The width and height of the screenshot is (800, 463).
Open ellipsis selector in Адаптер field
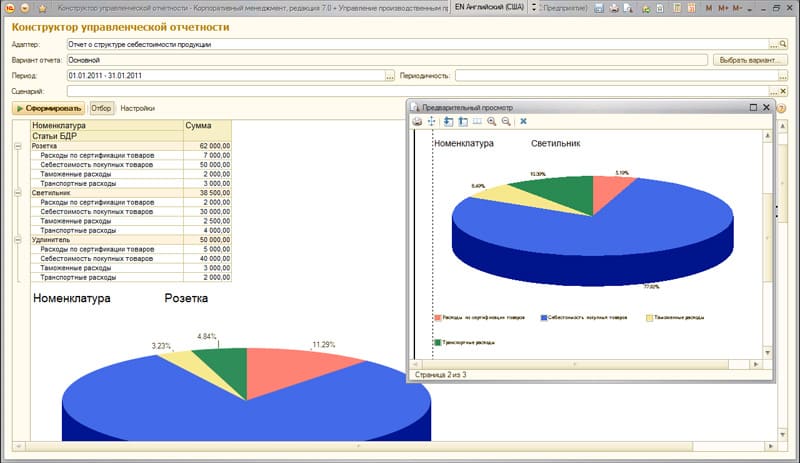pos(773,44)
